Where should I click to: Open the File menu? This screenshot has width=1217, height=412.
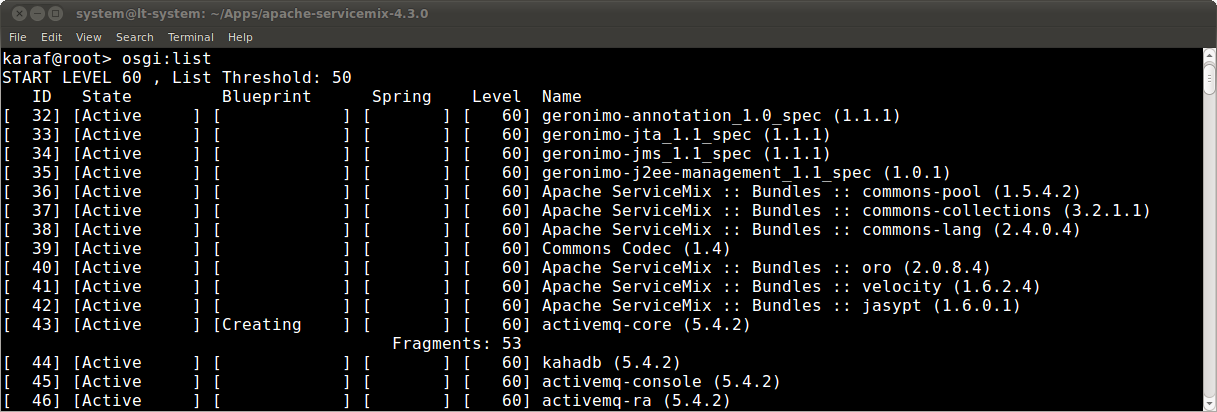coord(18,37)
